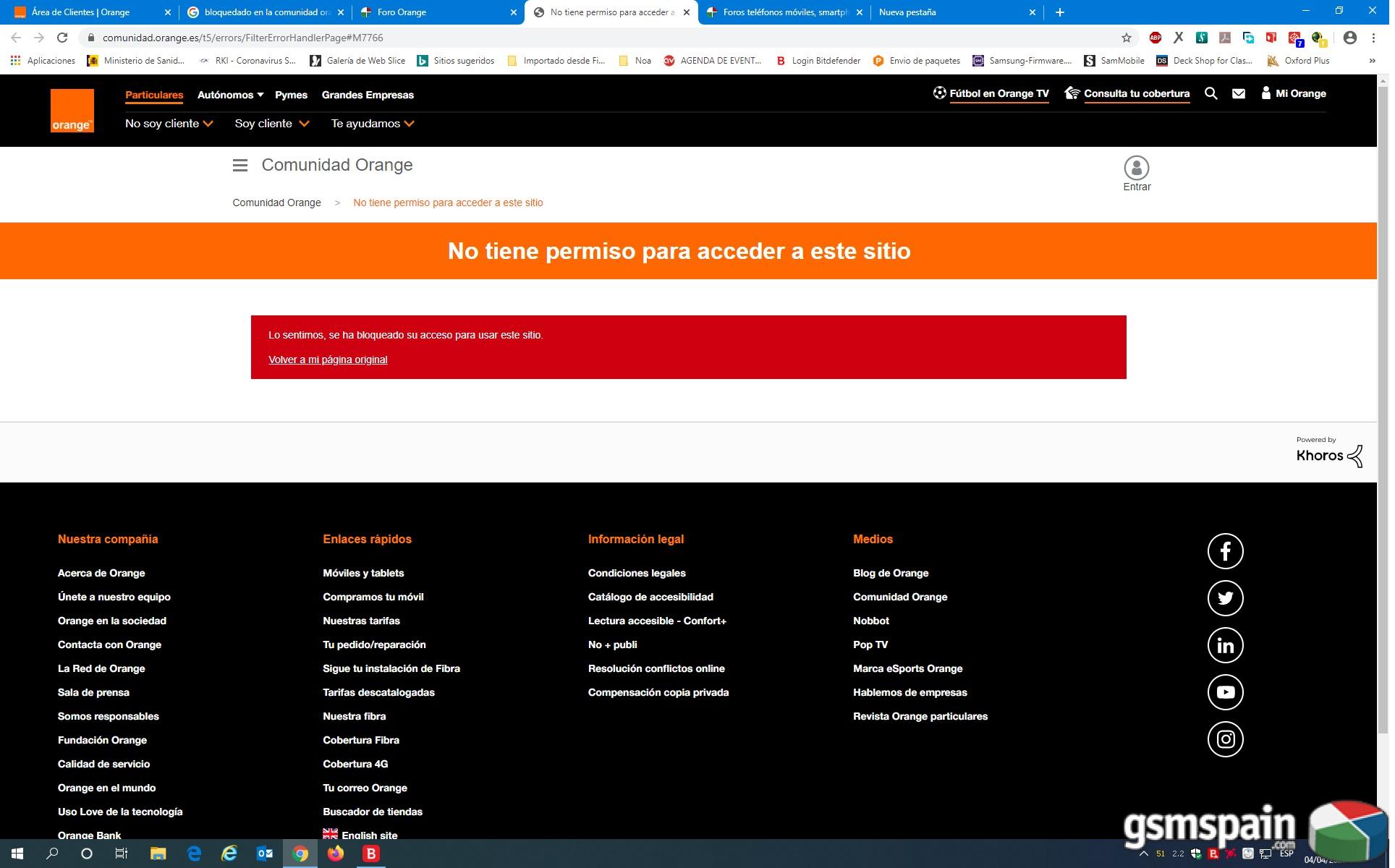Viewport: 1395px width, 868px height.
Task: Expand the Autónomos dropdown
Action: 231,95
